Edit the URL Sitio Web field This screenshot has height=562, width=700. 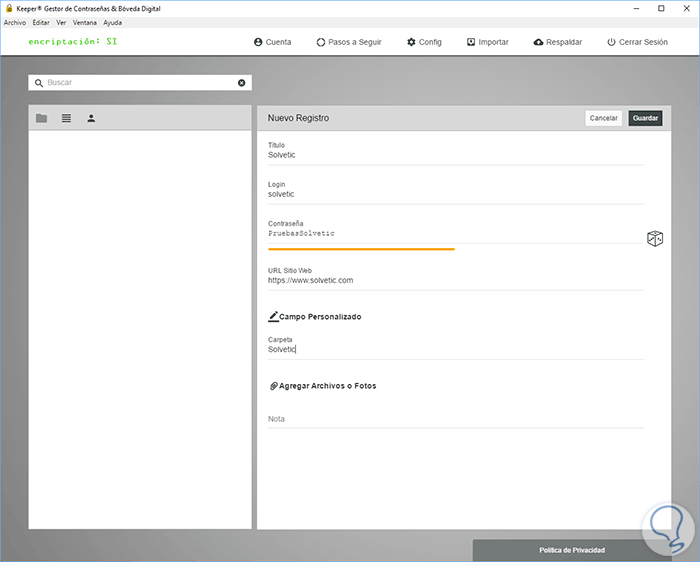coord(456,280)
